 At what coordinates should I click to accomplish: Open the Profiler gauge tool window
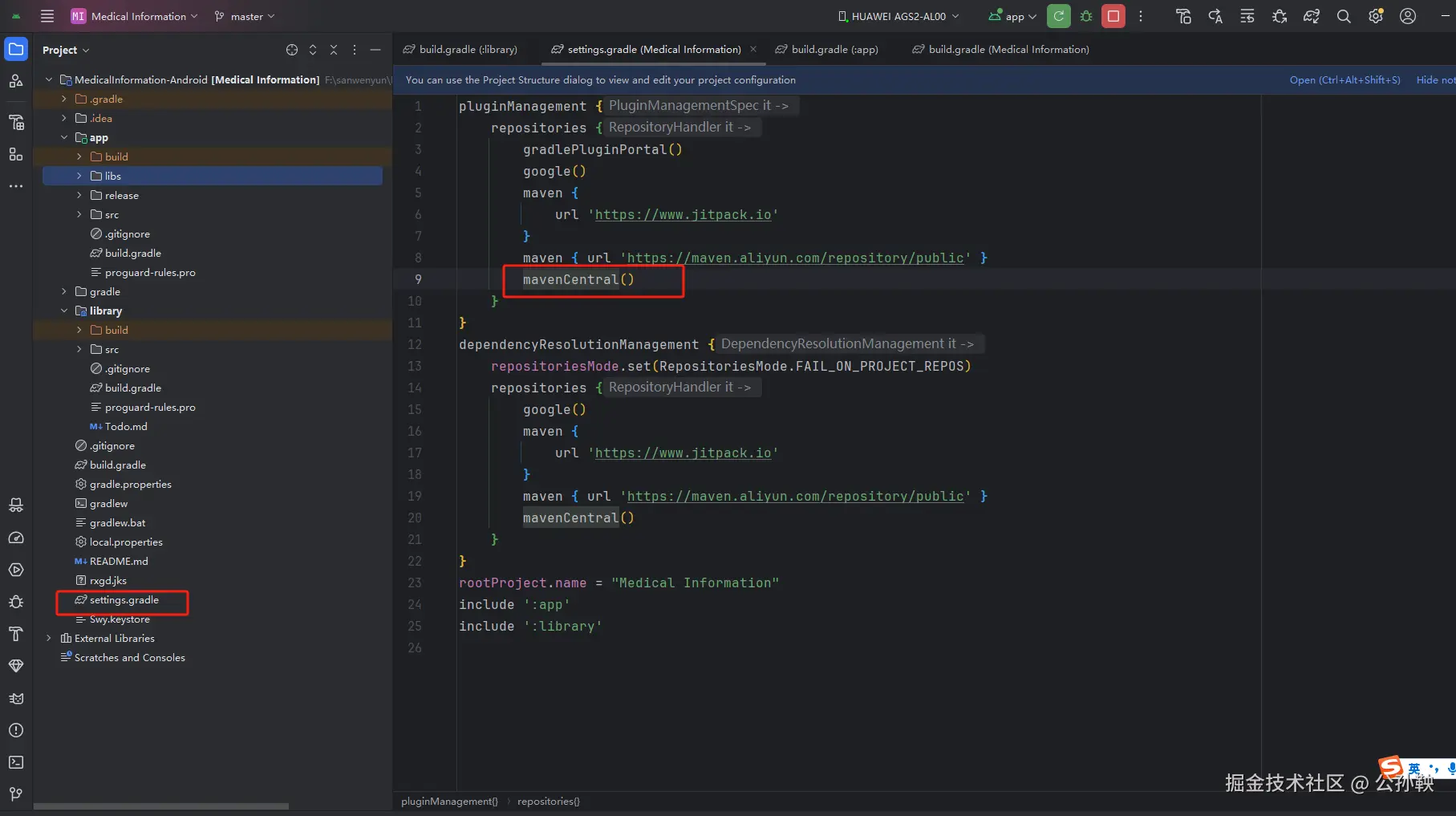[16, 538]
